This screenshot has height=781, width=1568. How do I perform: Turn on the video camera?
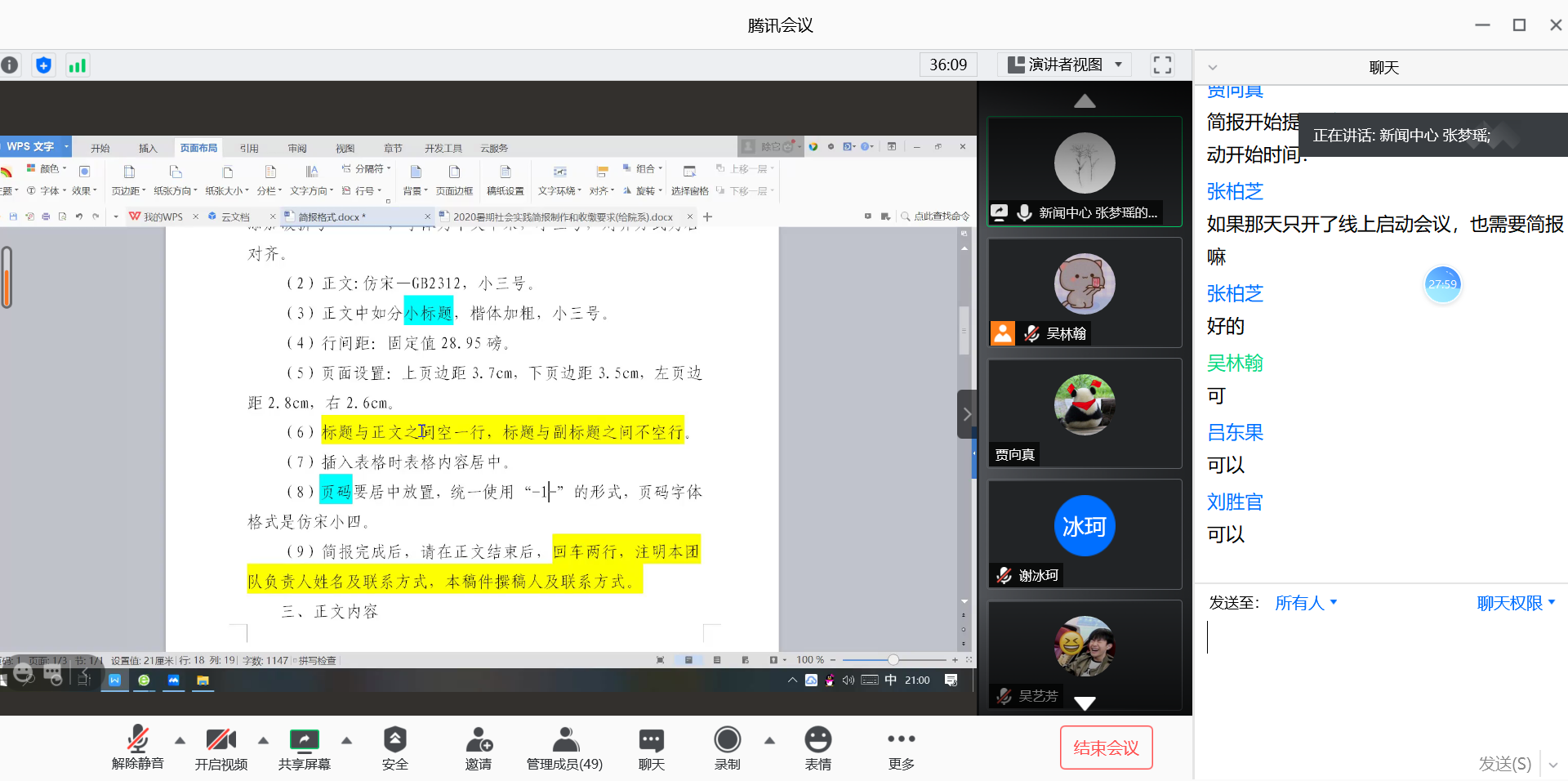click(220, 748)
